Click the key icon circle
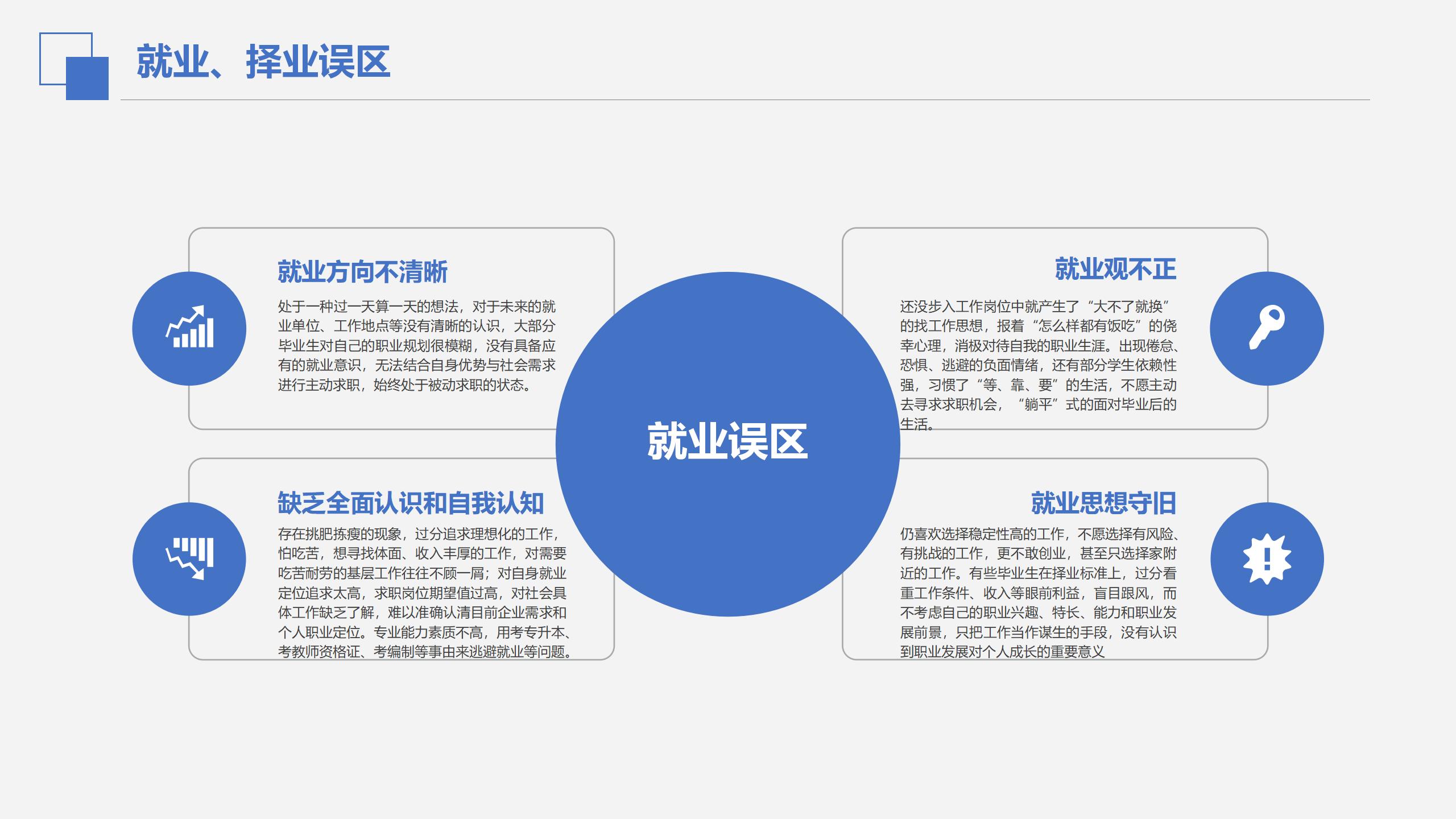 pyautogui.click(x=1267, y=328)
